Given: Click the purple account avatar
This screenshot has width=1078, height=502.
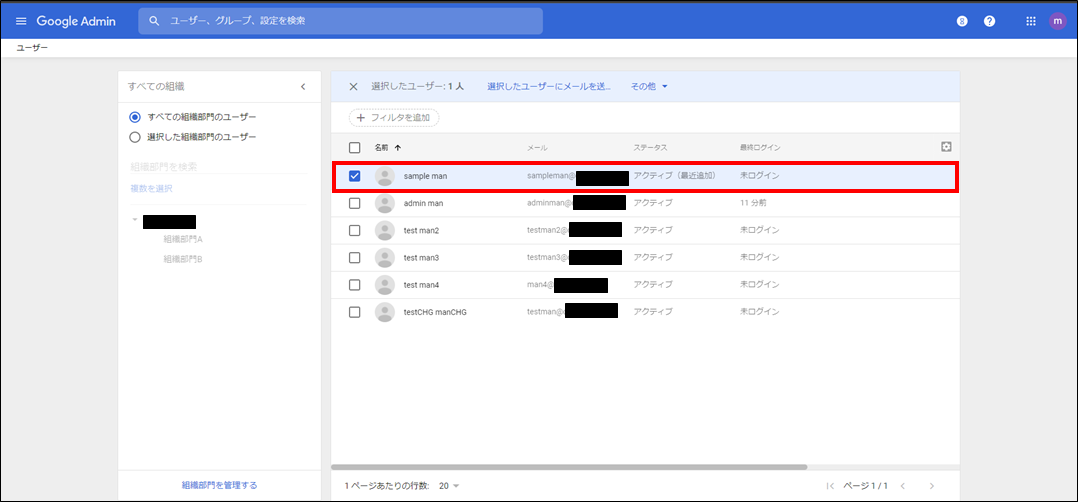Looking at the screenshot, I should point(1057,21).
